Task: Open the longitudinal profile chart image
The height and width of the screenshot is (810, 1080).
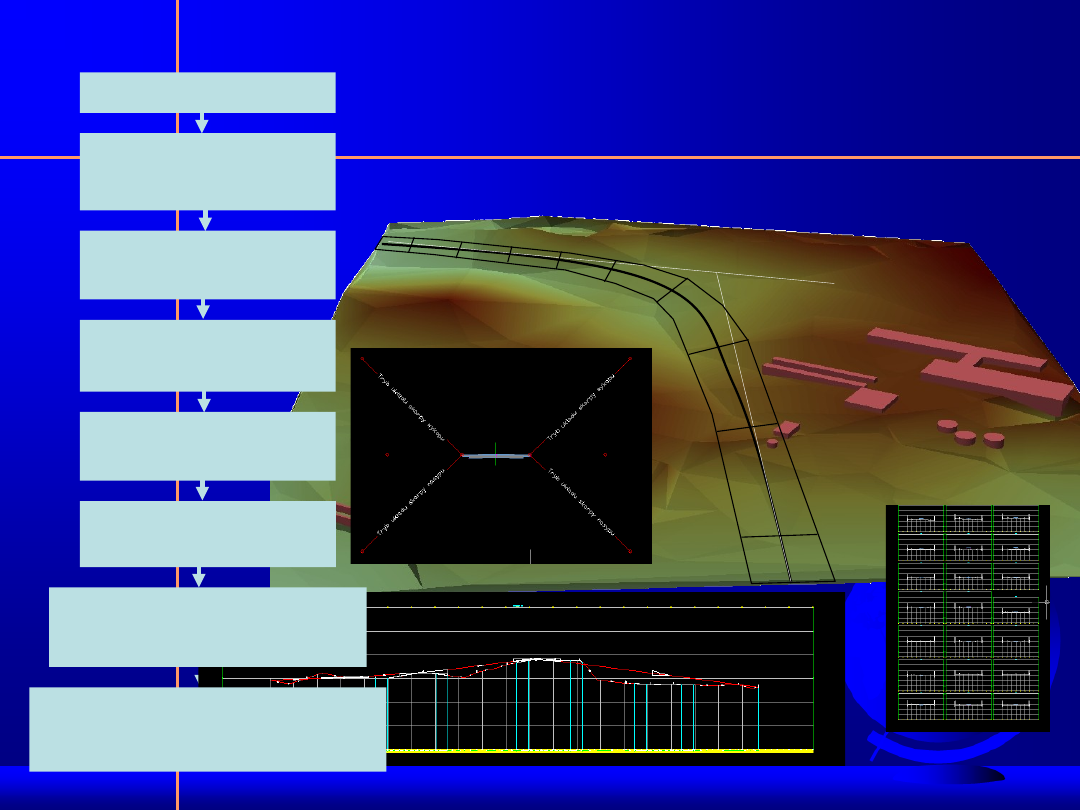Action: tap(600, 680)
